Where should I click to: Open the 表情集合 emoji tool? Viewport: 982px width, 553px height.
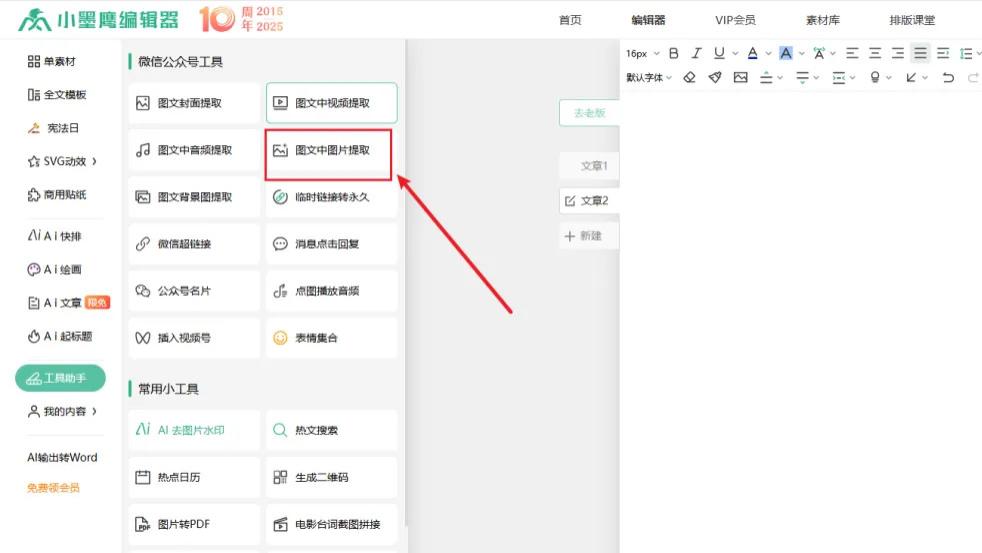pyautogui.click(x=332, y=338)
